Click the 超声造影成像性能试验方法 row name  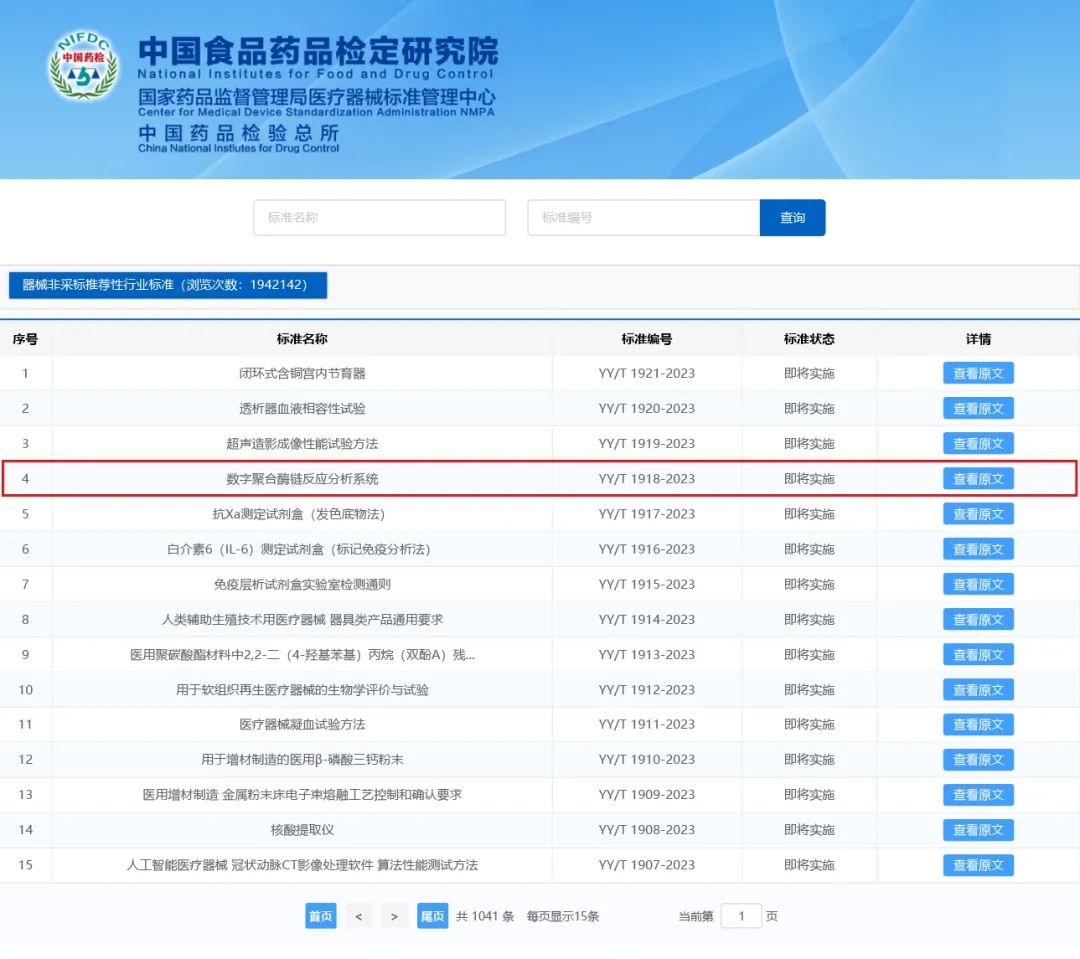click(302, 443)
